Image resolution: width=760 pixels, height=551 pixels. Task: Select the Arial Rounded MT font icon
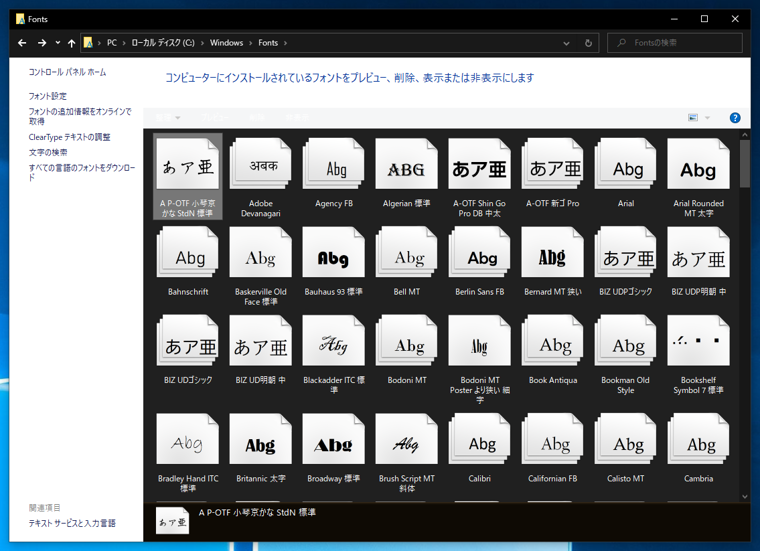coord(698,164)
